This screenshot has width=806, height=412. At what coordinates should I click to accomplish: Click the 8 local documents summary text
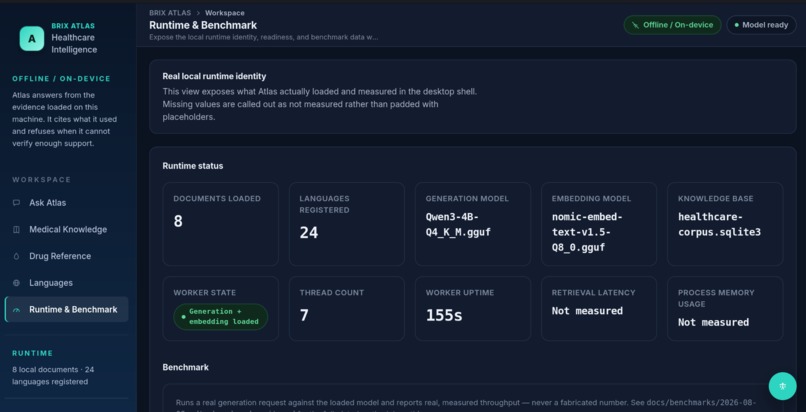tap(53, 376)
